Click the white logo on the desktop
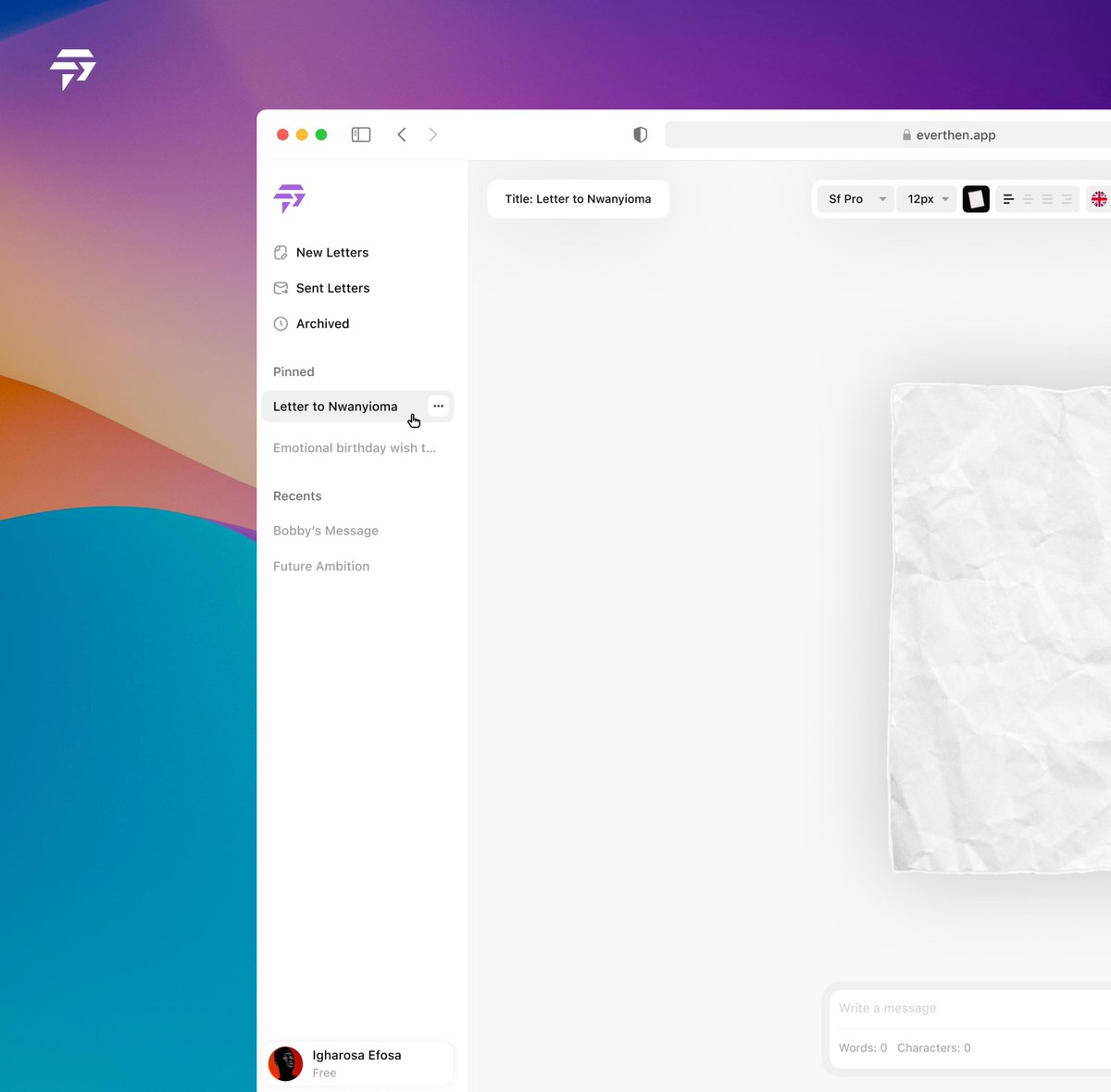 (x=72, y=69)
